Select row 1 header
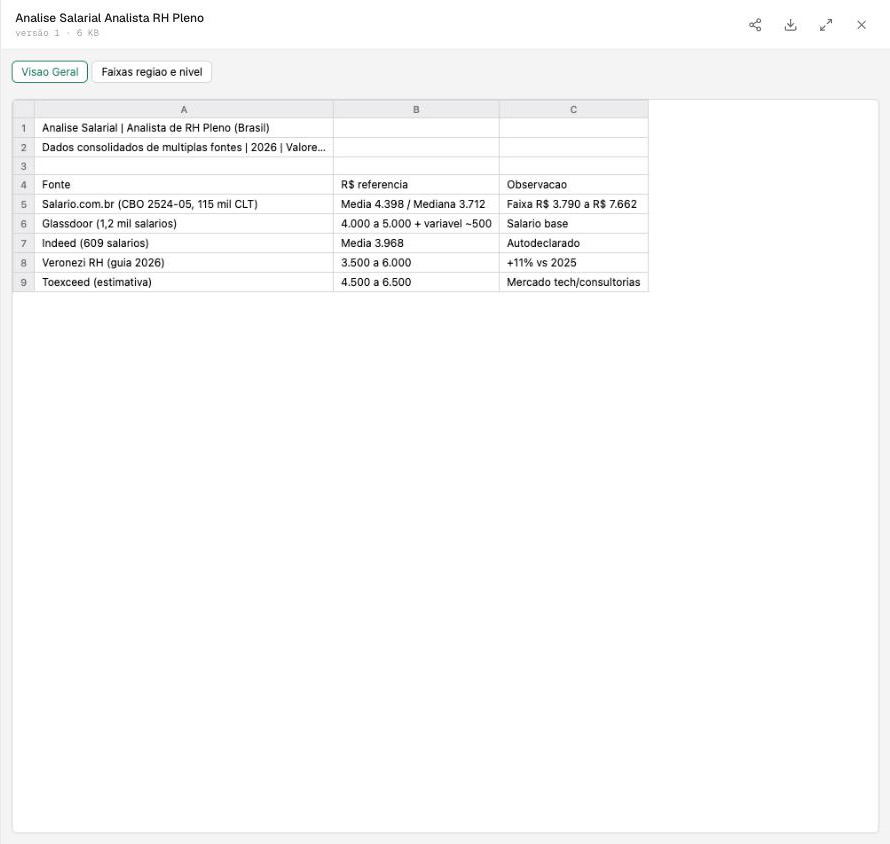 (x=23, y=128)
